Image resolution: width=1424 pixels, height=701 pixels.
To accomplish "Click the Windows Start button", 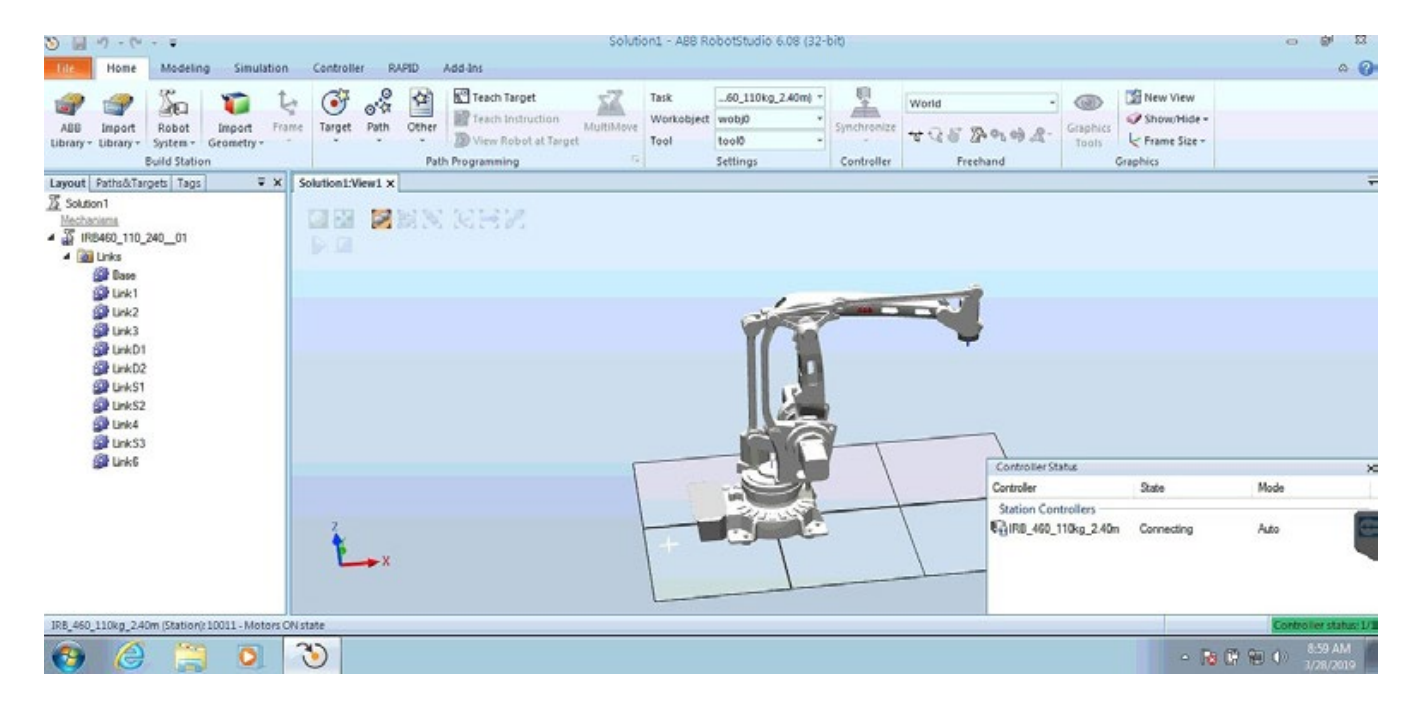I will click(69, 657).
